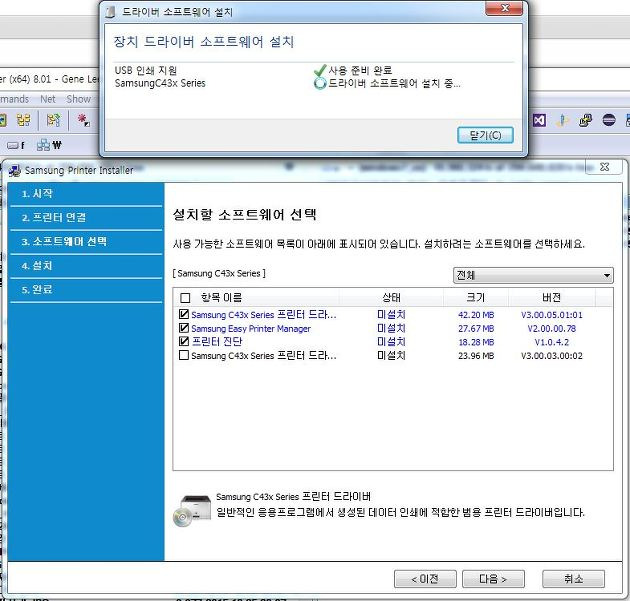Click the USB 인쇄 지원 device entry
The image size is (630, 601).
[145, 70]
